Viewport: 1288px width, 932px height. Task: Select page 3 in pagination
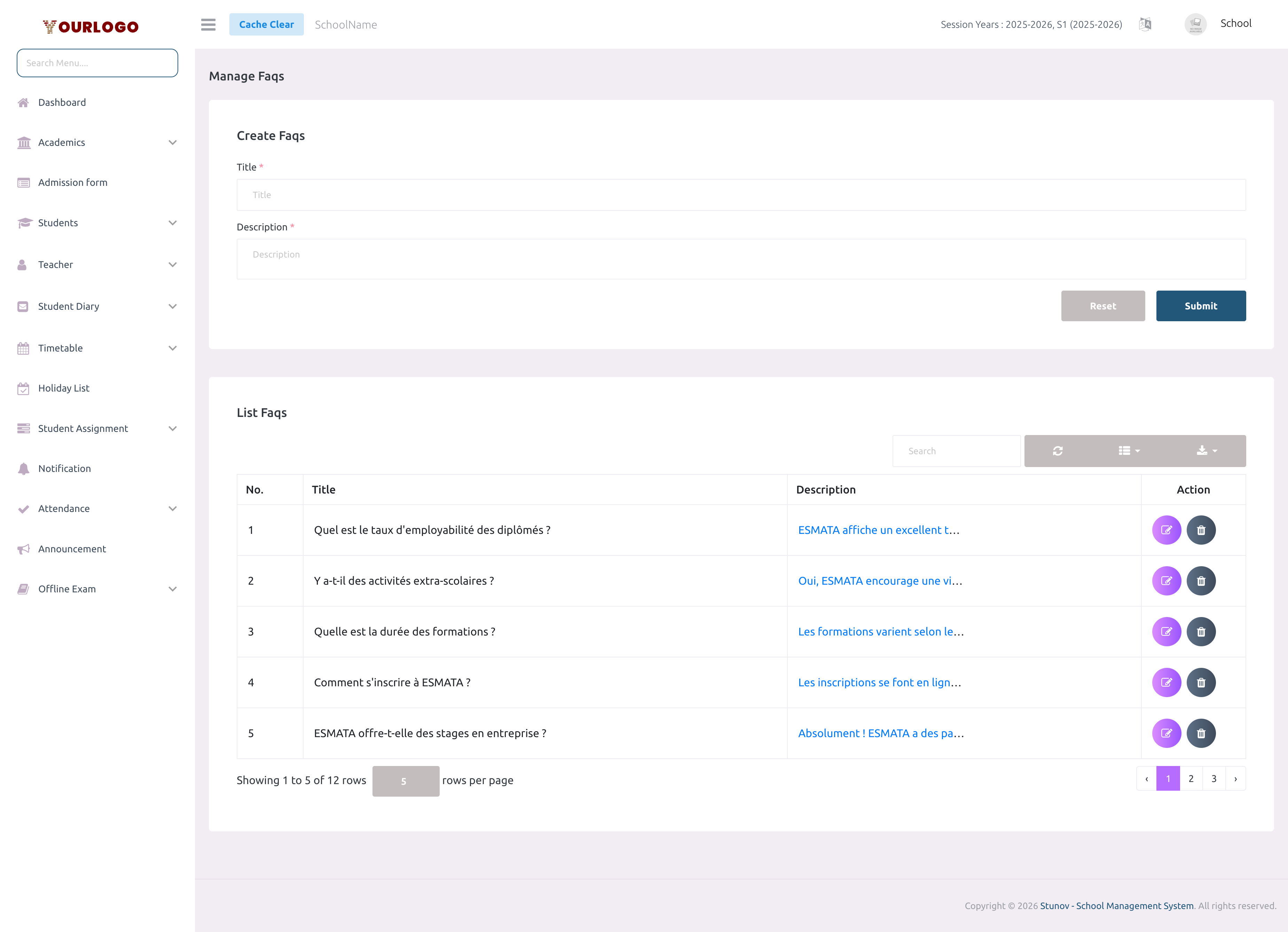point(1214,778)
